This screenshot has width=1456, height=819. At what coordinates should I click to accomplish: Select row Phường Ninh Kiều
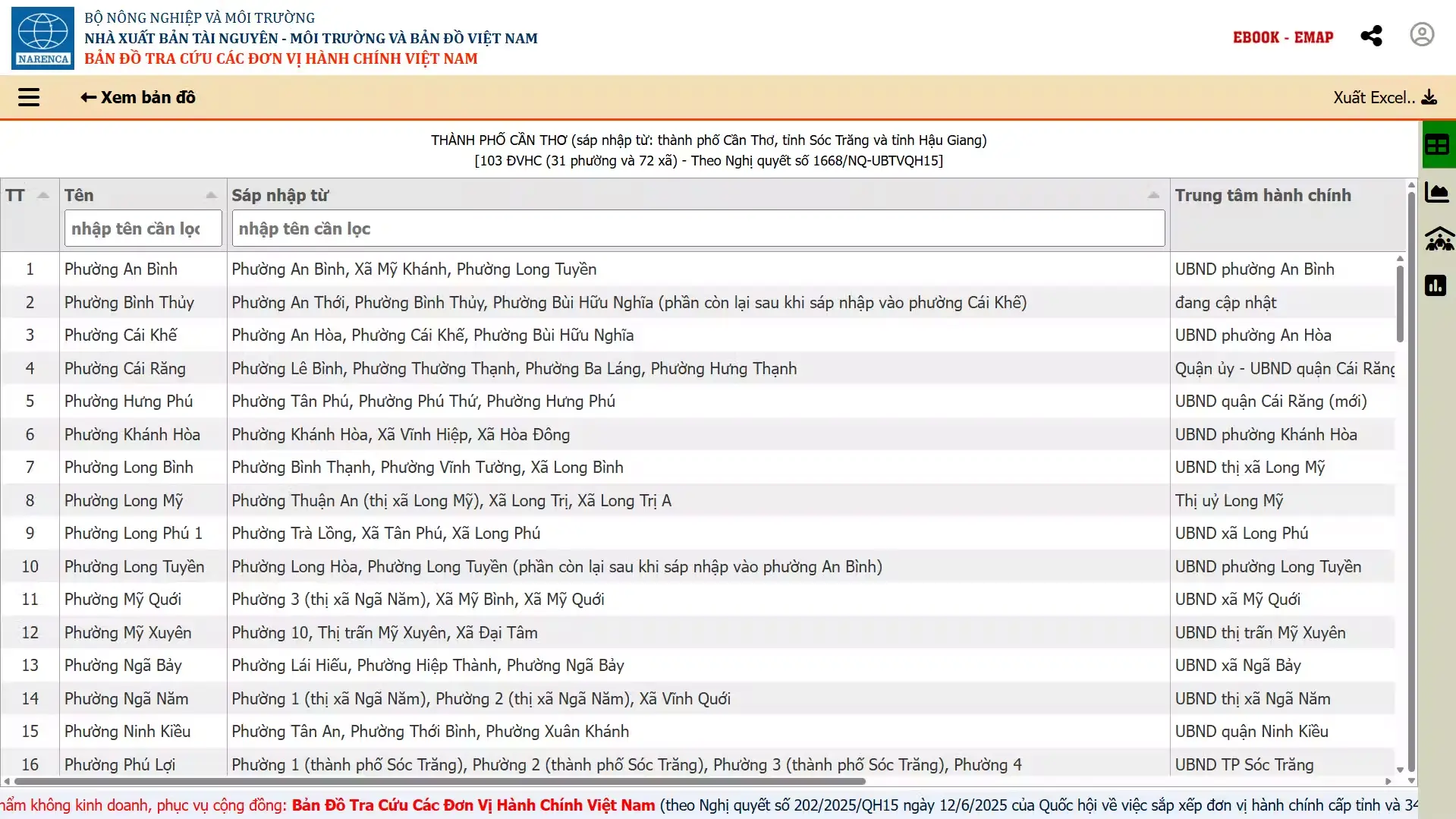698,731
